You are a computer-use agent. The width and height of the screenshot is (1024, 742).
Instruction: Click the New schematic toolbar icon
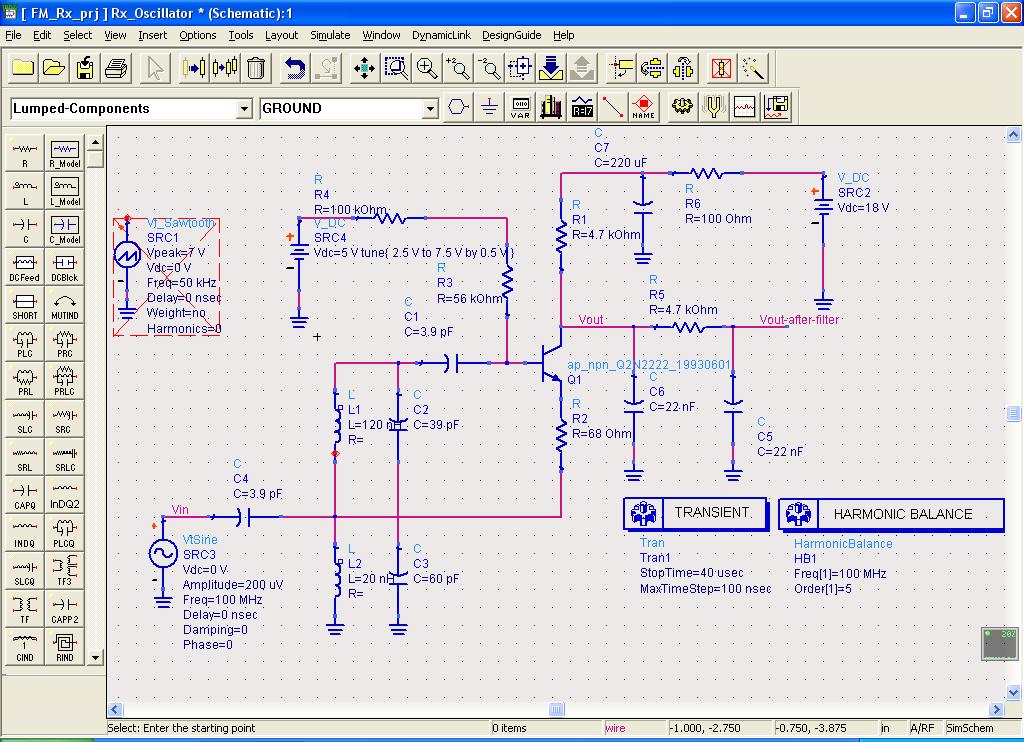coord(23,68)
